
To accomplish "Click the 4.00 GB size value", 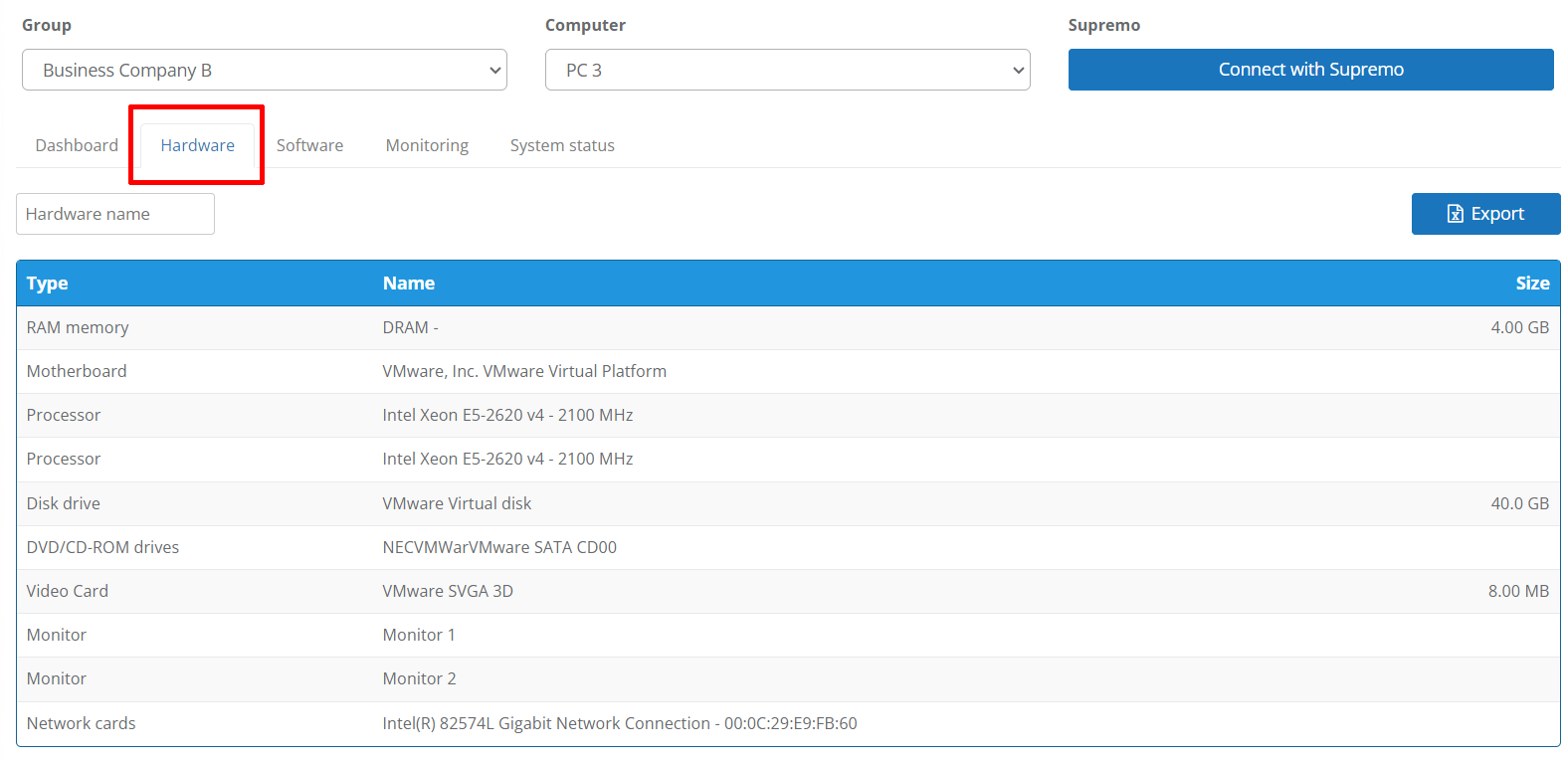I will (1519, 327).
